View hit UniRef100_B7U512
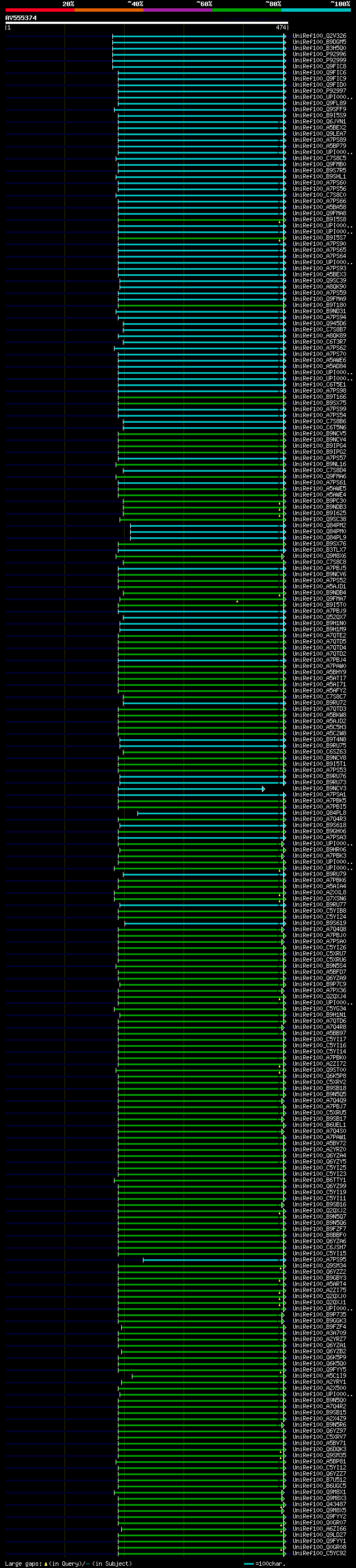 [x=319, y=1480]
